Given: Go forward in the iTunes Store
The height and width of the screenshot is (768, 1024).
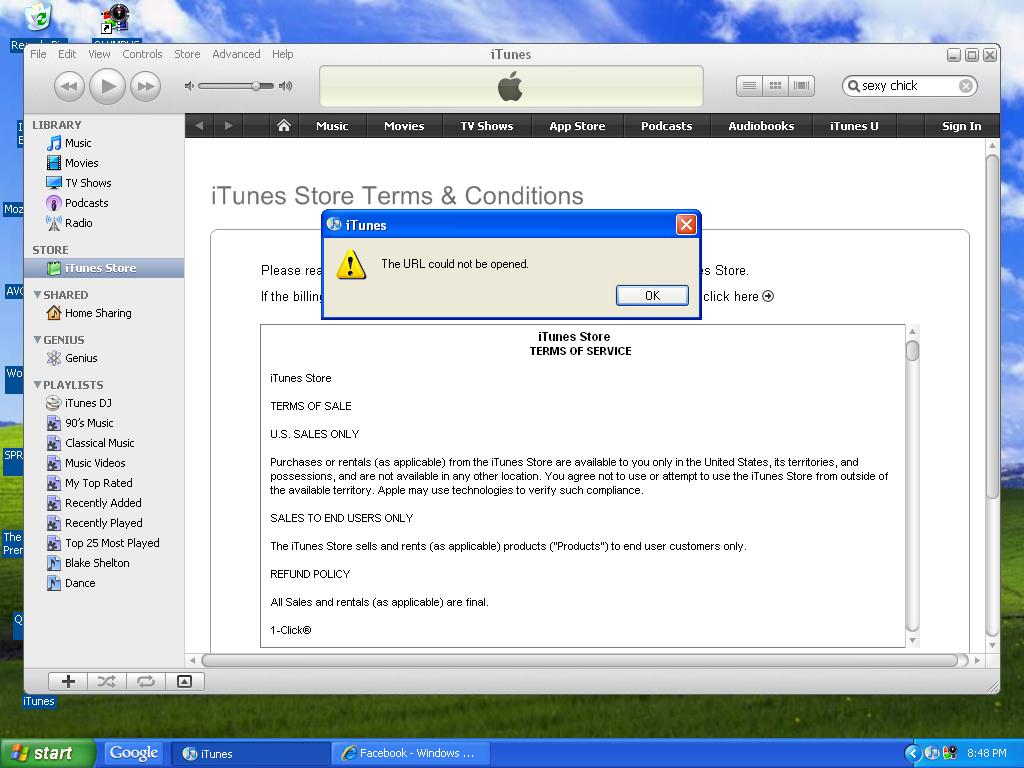Looking at the screenshot, I should tap(228, 125).
